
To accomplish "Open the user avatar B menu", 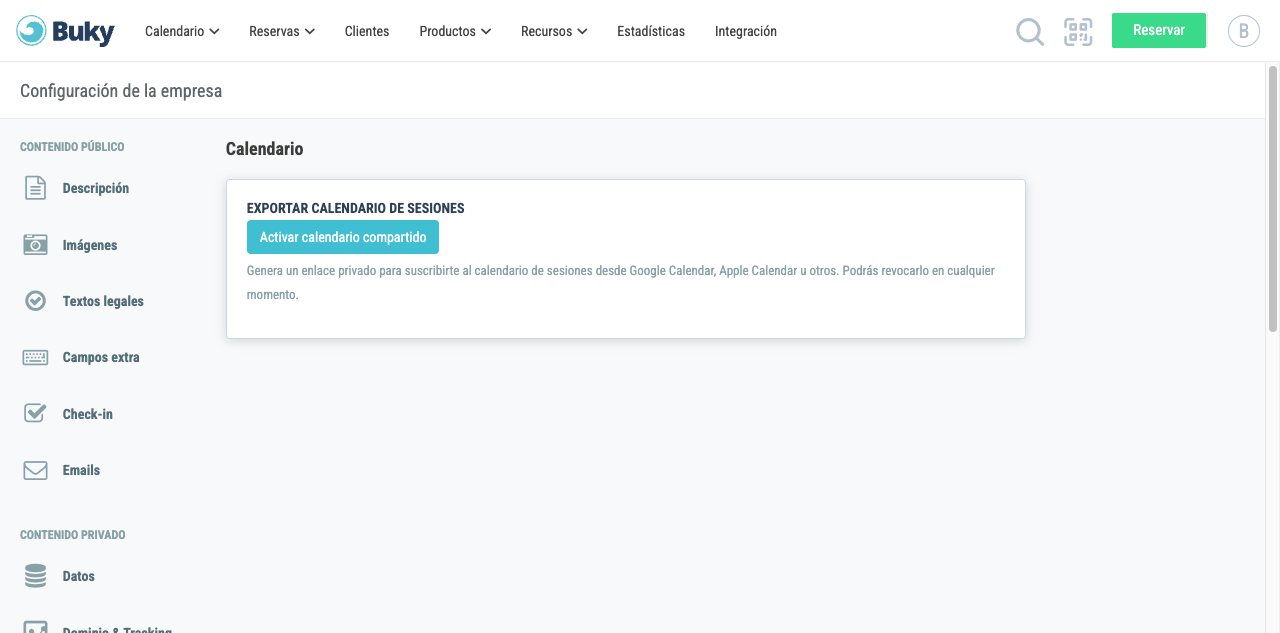I will click(x=1243, y=31).
